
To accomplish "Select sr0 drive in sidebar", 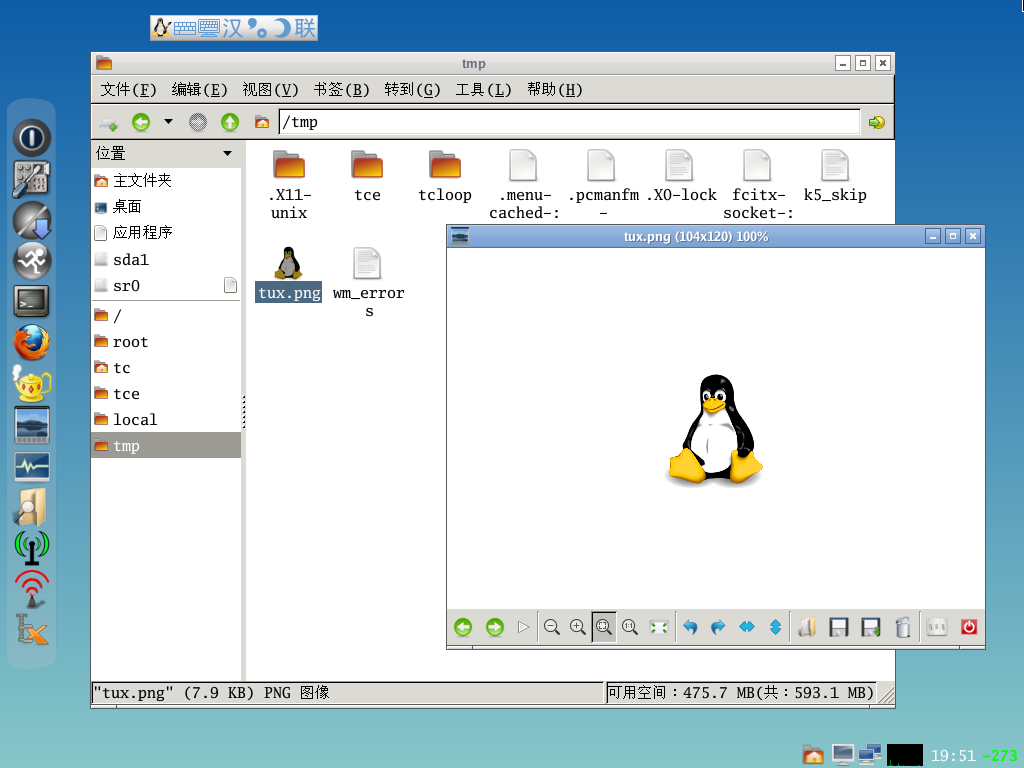I will pos(166,286).
